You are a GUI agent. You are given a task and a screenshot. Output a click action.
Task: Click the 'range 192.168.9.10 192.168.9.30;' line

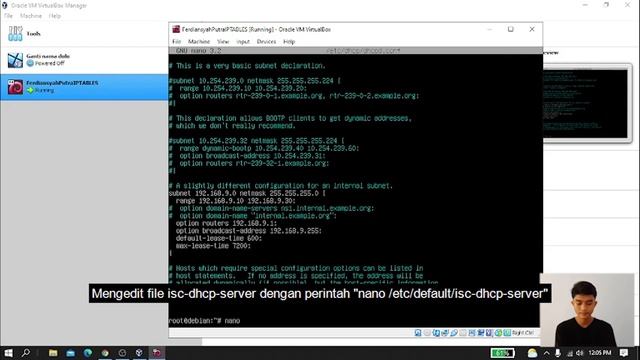[236, 201]
